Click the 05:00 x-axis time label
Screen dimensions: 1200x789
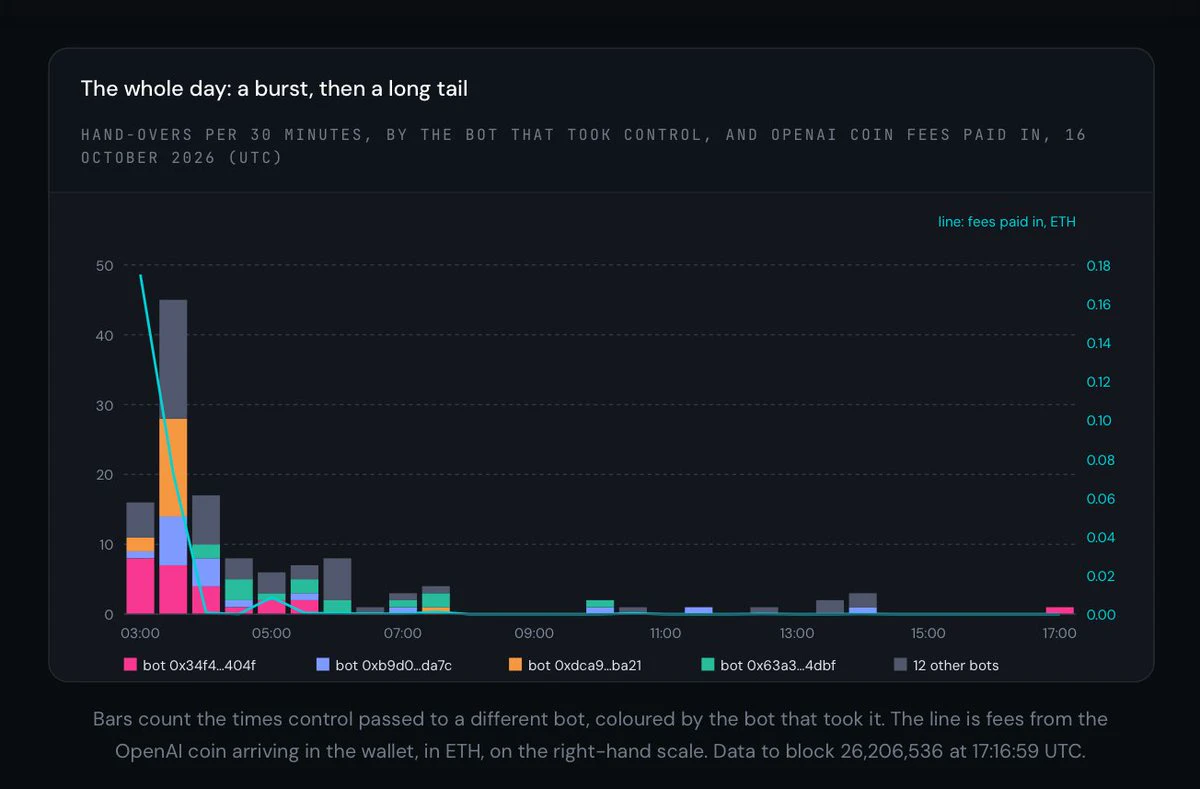[271, 633]
